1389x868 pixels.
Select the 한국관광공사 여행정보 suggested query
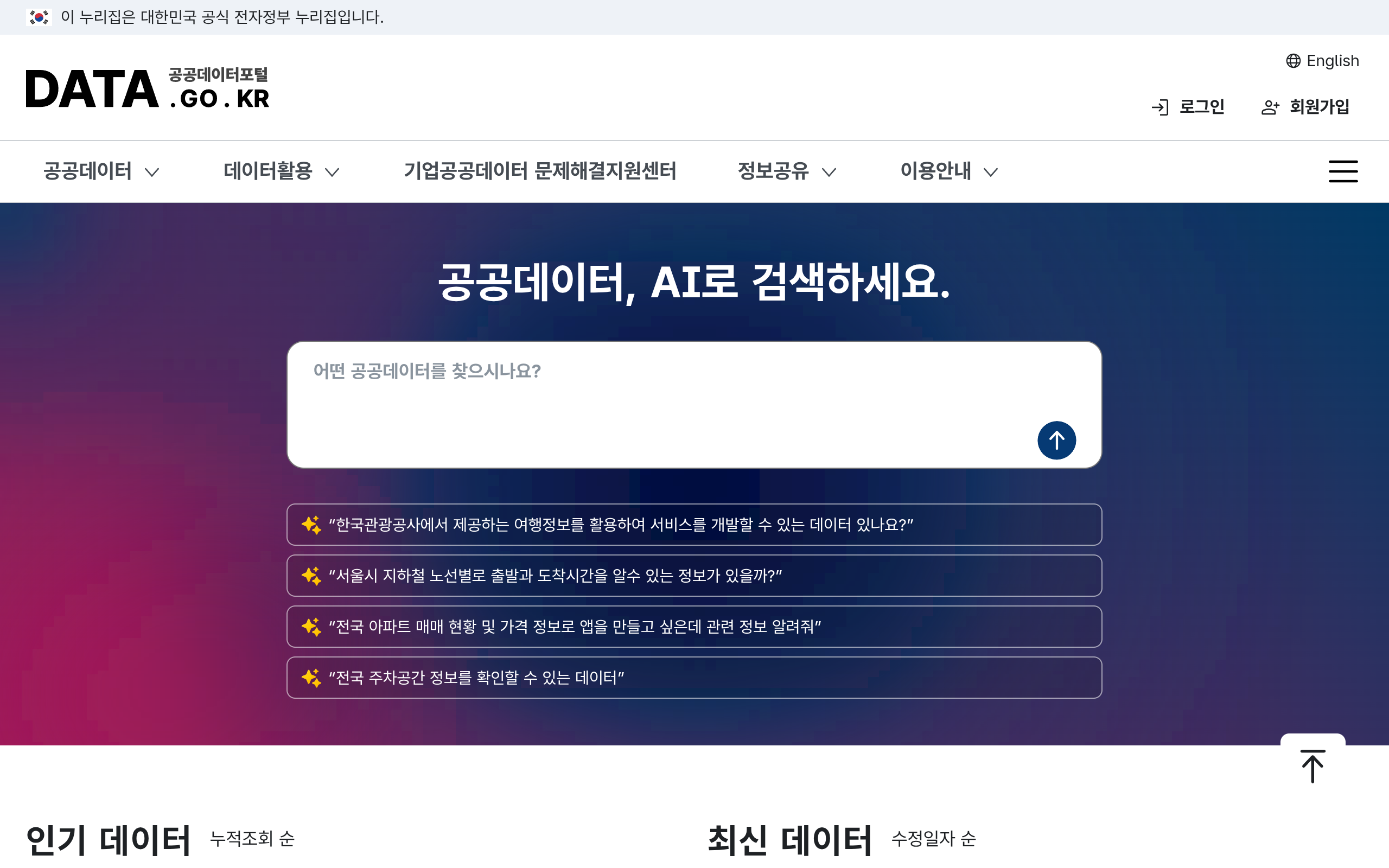(x=694, y=525)
